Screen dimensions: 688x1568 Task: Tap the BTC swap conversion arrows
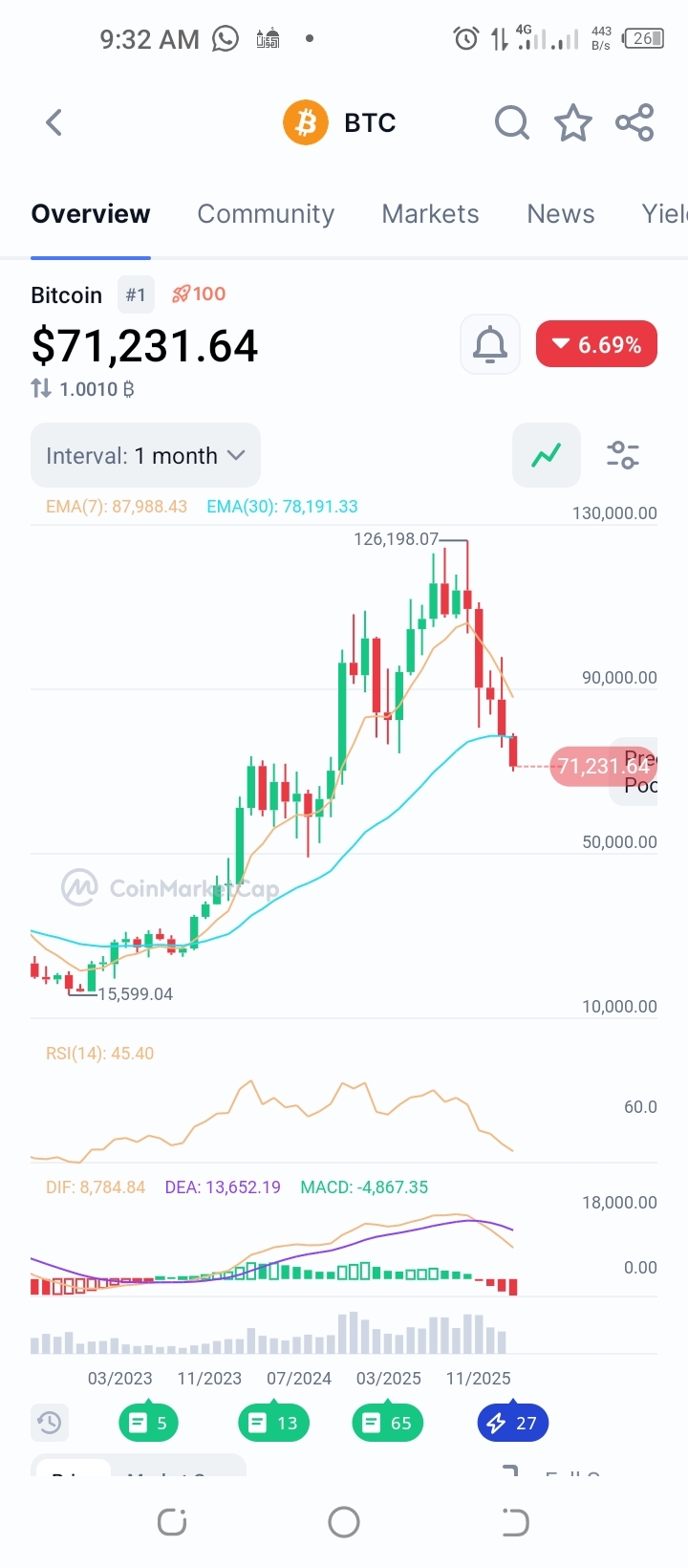[41, 388]
